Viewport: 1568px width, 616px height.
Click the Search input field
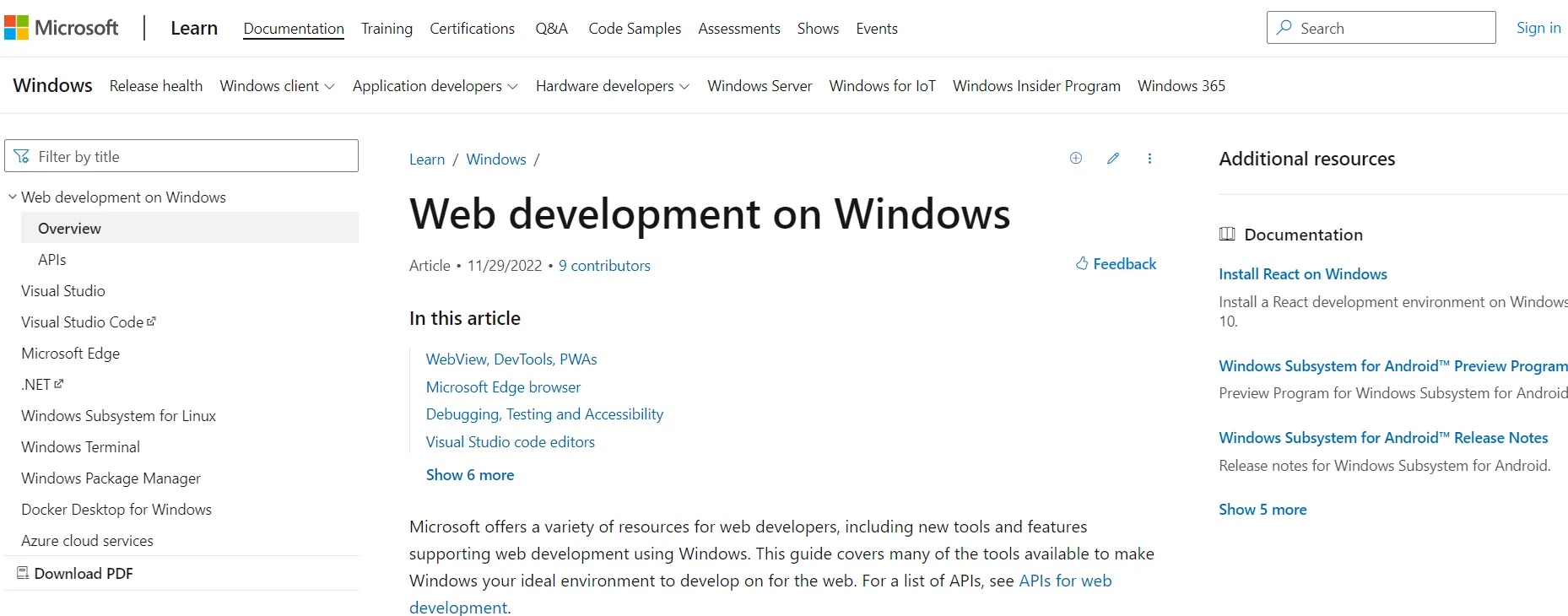coord(1381,27)
